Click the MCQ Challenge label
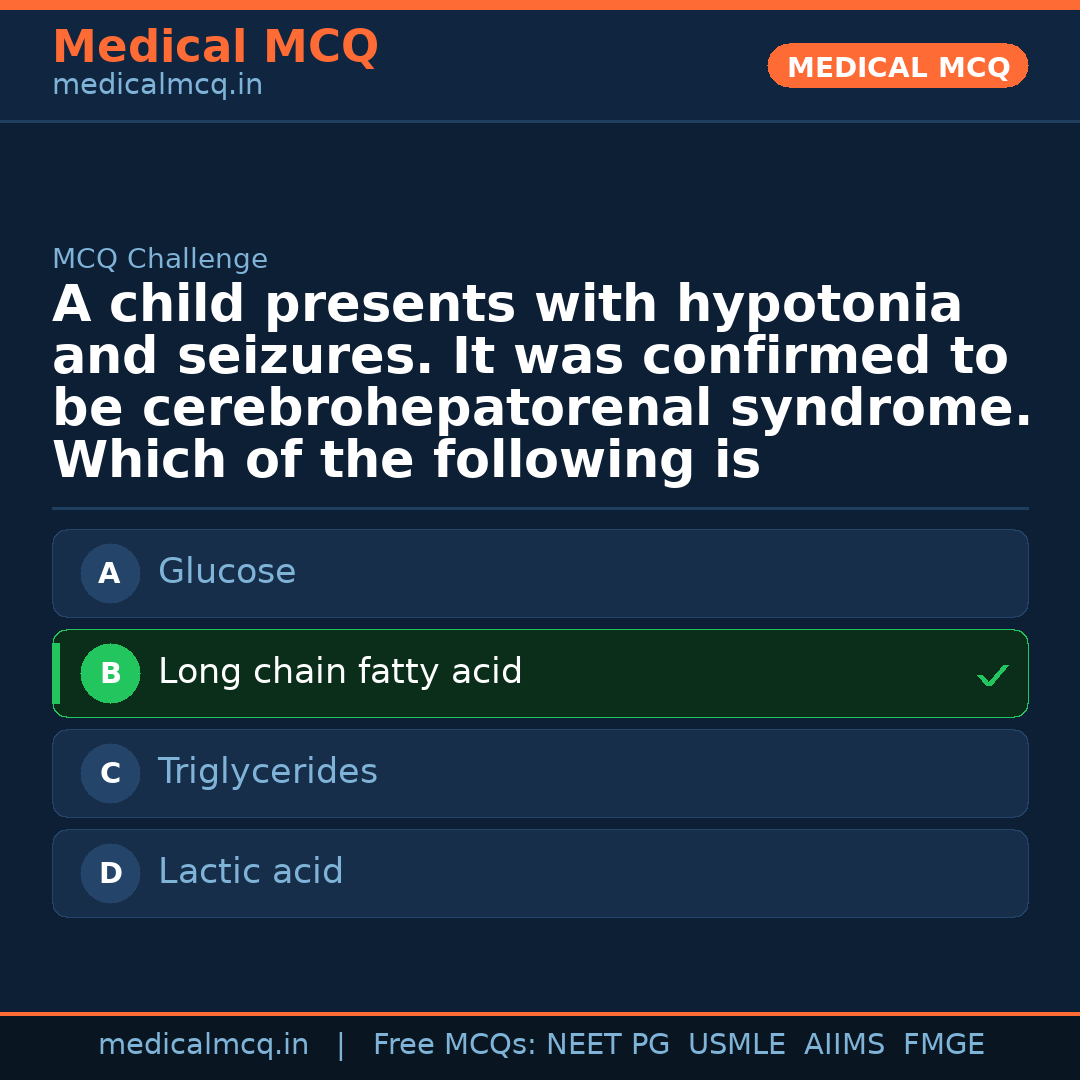This screenshot has height=1080, width=1080. pos(160,260)
